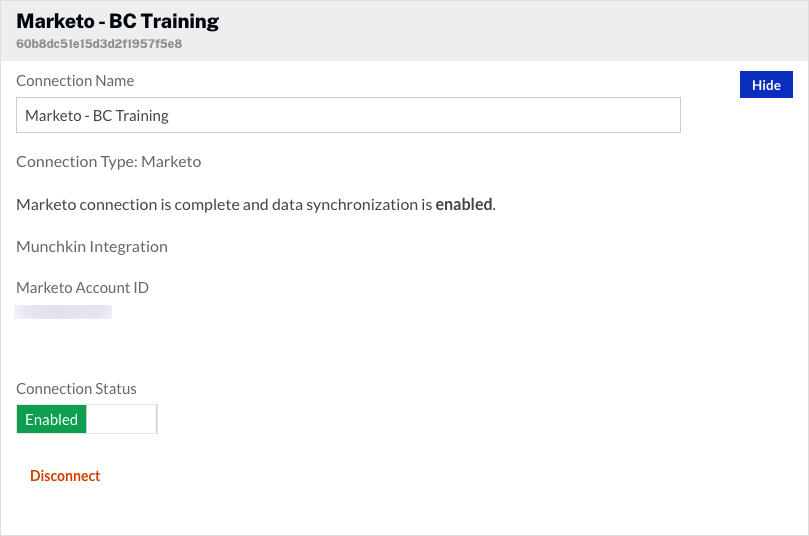Viewport: 809px width, 536px height.
Task: Toggle the Connection Status switch
Action: pyautogui.click(x=87, y=420)
